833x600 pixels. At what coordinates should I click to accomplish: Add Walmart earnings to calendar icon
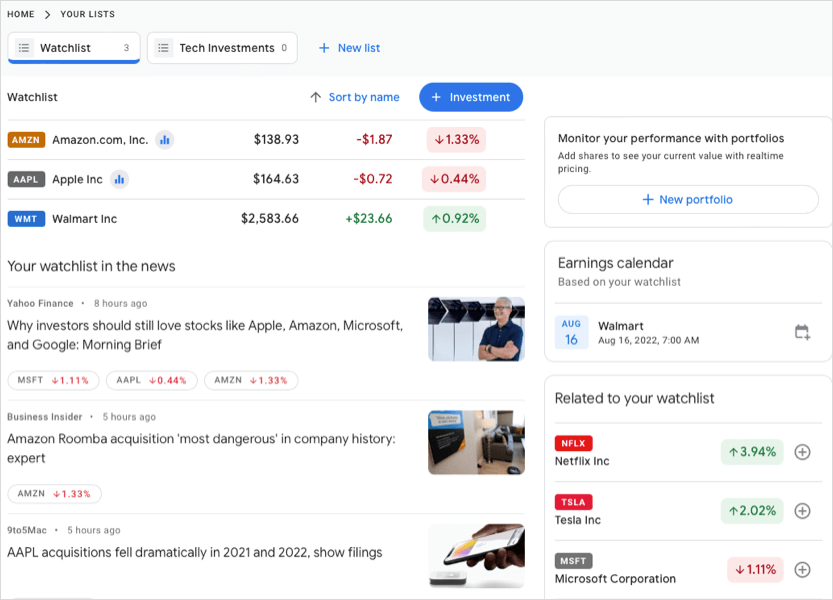tap(802, 333)
